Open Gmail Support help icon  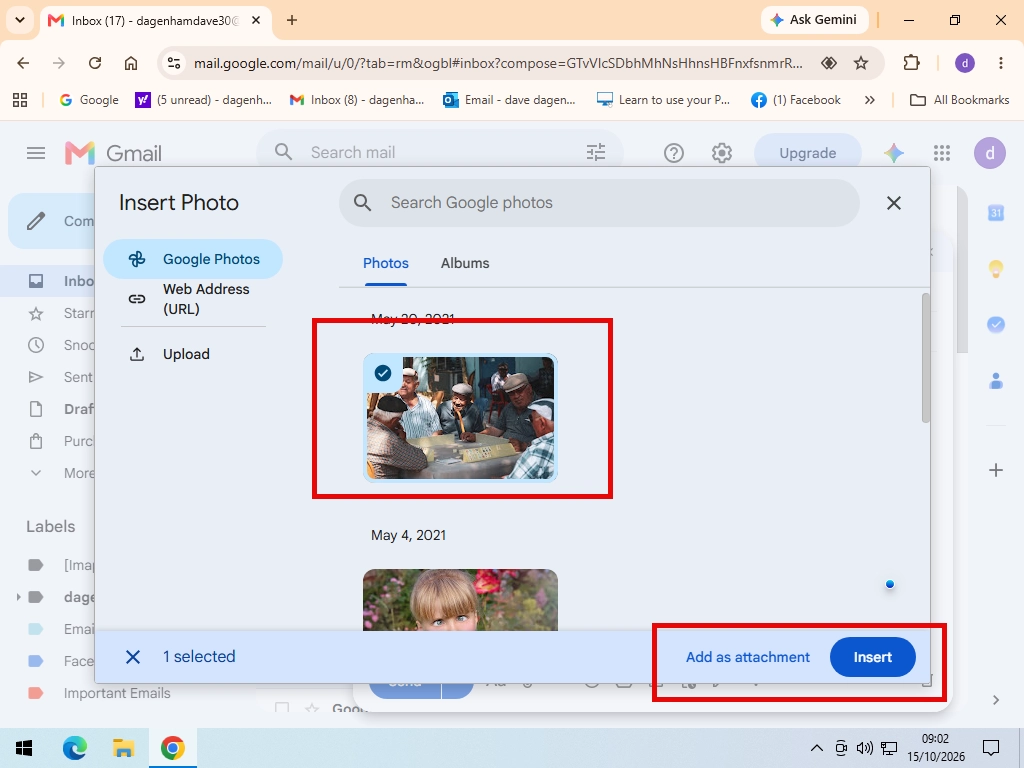coord(673,153)
